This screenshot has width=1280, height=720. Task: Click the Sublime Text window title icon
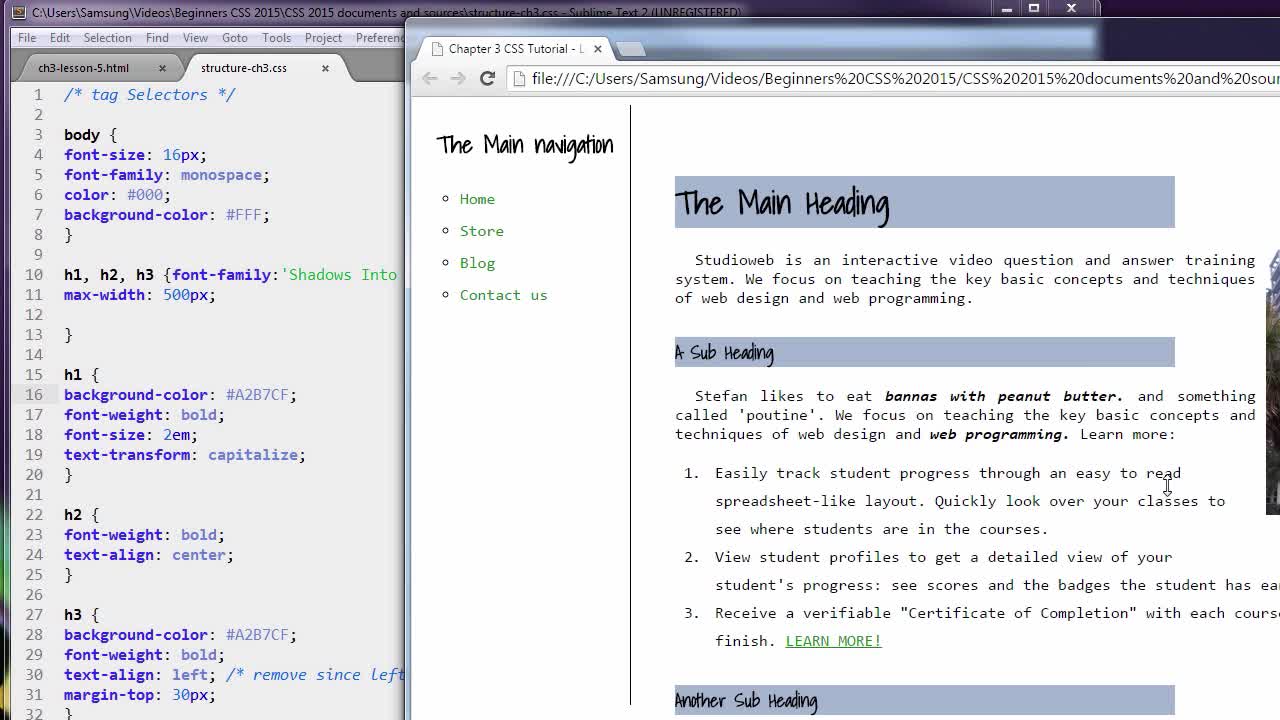18,12
